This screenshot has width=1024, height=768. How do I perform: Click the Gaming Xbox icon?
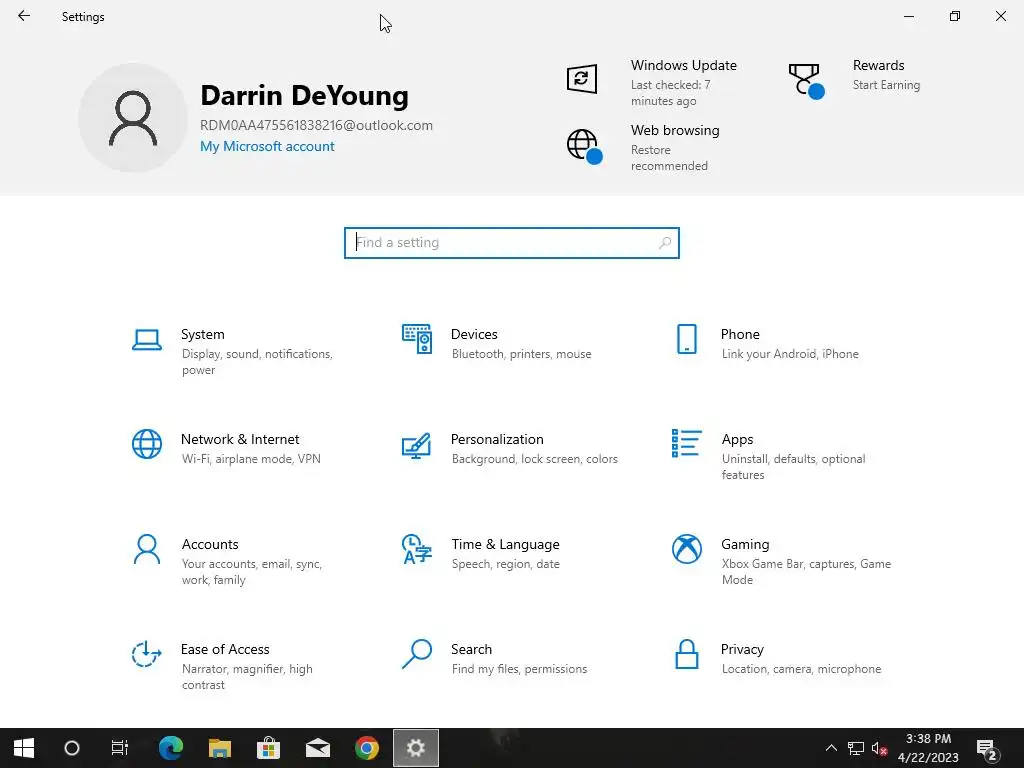(686, 549)
